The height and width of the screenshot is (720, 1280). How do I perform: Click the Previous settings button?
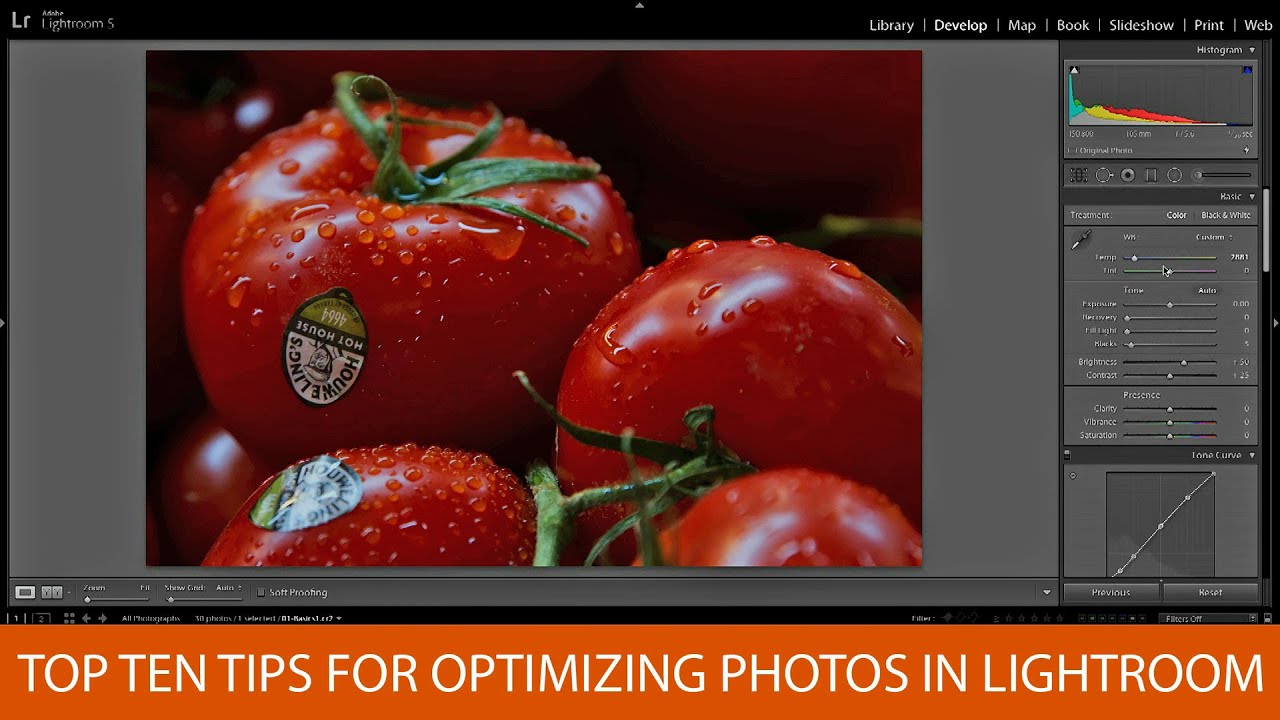coord(1111,592)
